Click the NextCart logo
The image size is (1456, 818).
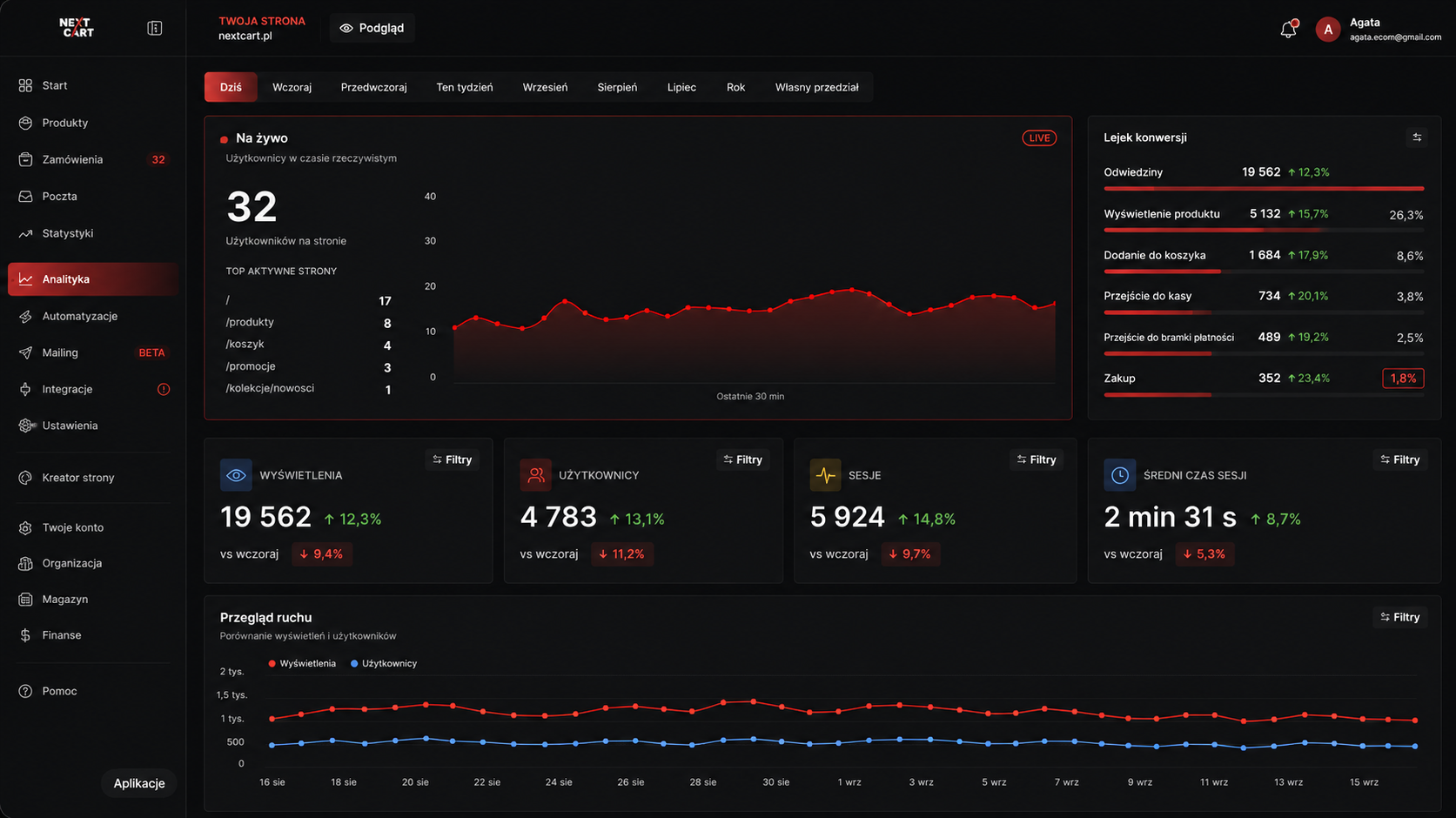(x=77, y=28)
